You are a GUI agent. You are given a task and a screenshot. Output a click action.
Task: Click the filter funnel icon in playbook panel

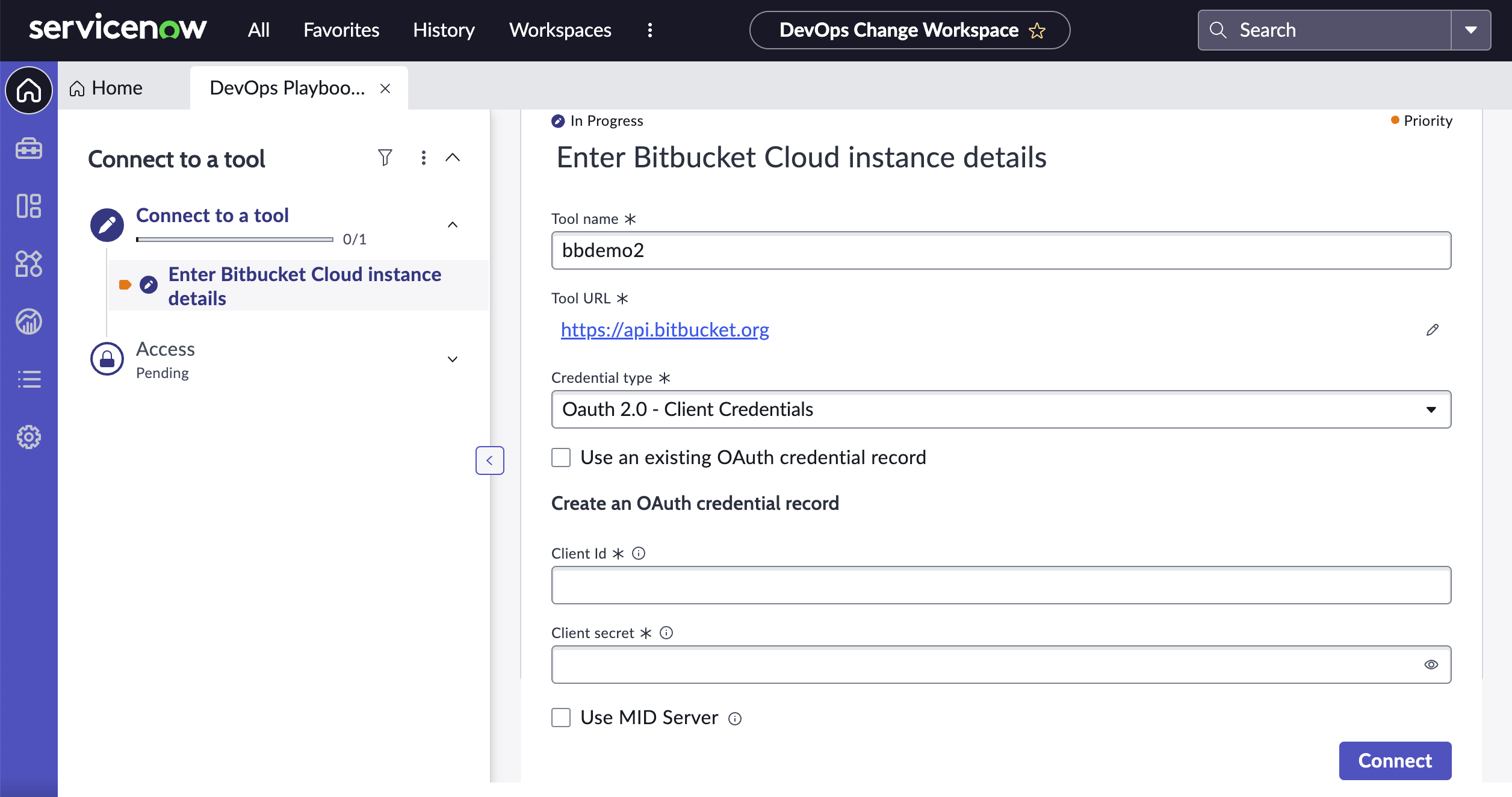[385, 158]
